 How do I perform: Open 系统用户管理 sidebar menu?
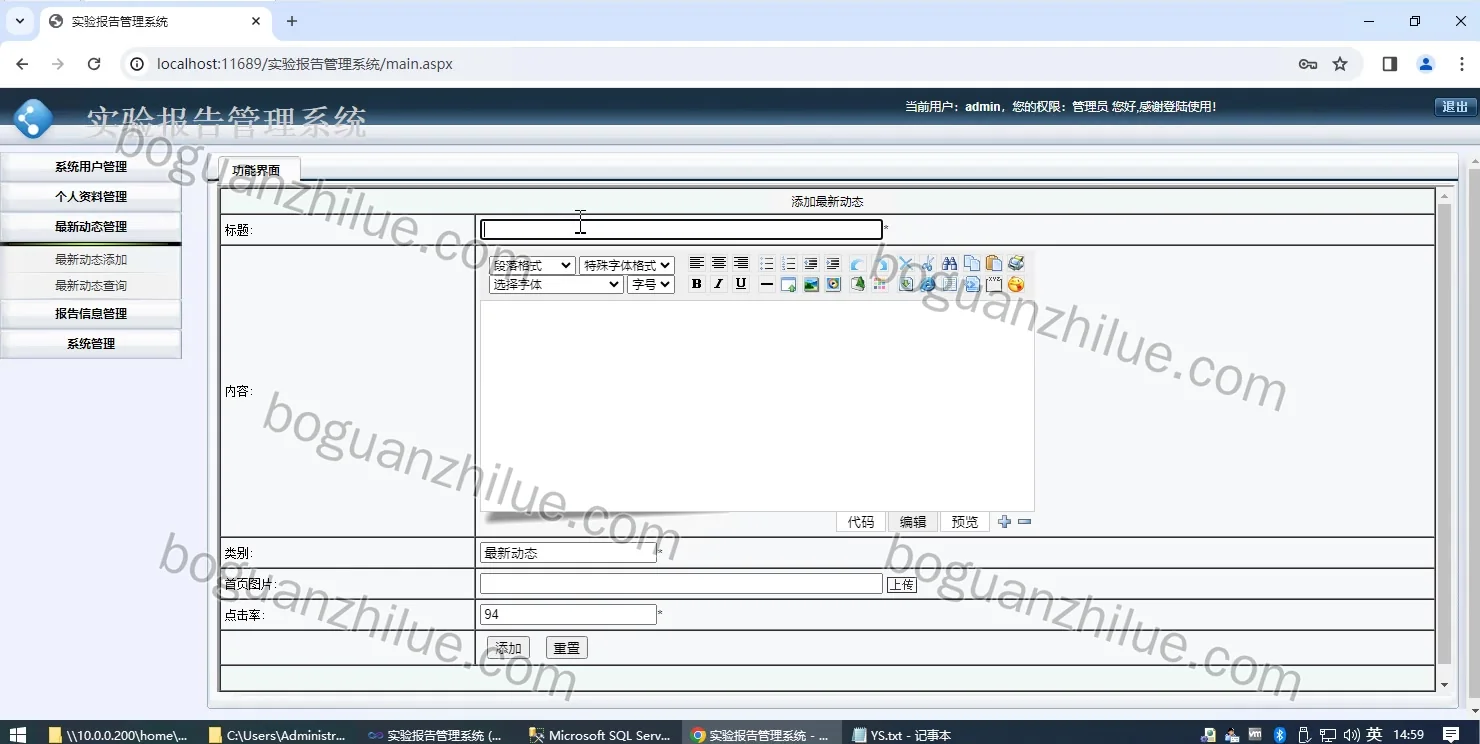pos(91,167)
